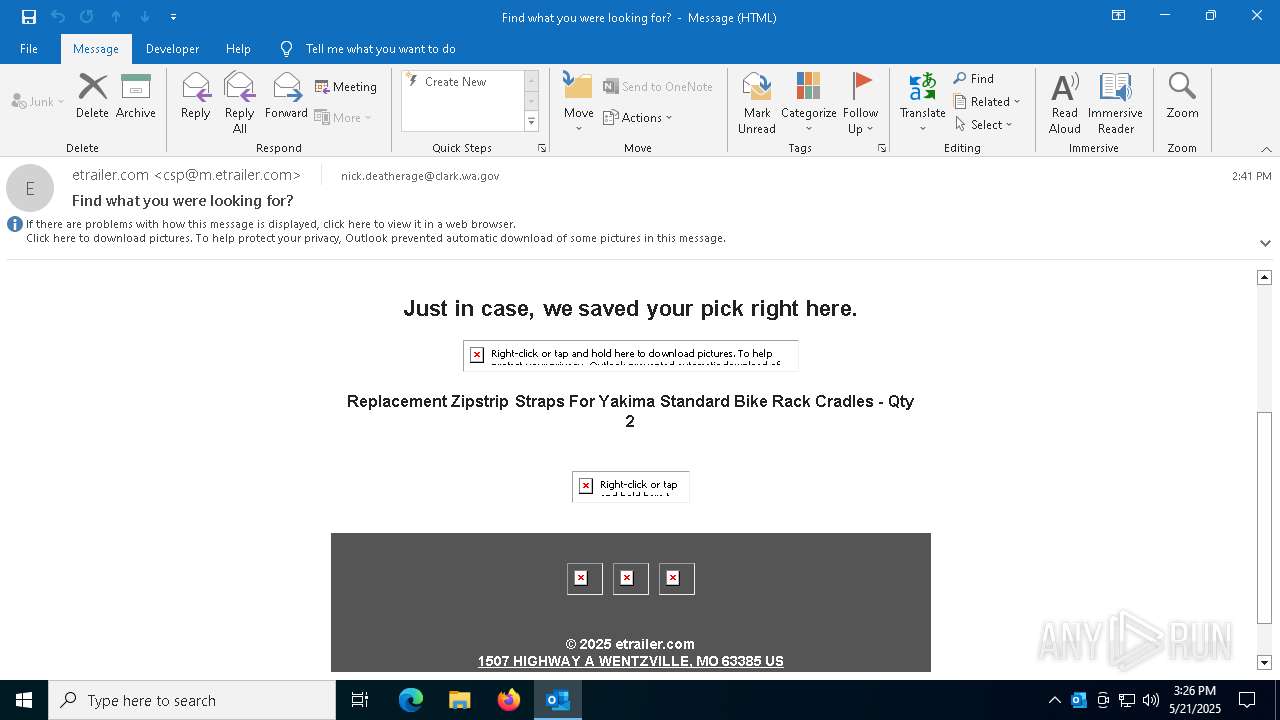The image size is (1280, 720).
Task: Choose Reply All
Action: click(x=240, y=103)
